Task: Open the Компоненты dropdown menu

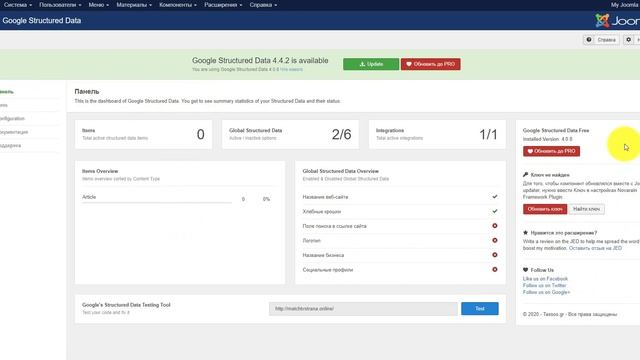Action: click(178, 5)
